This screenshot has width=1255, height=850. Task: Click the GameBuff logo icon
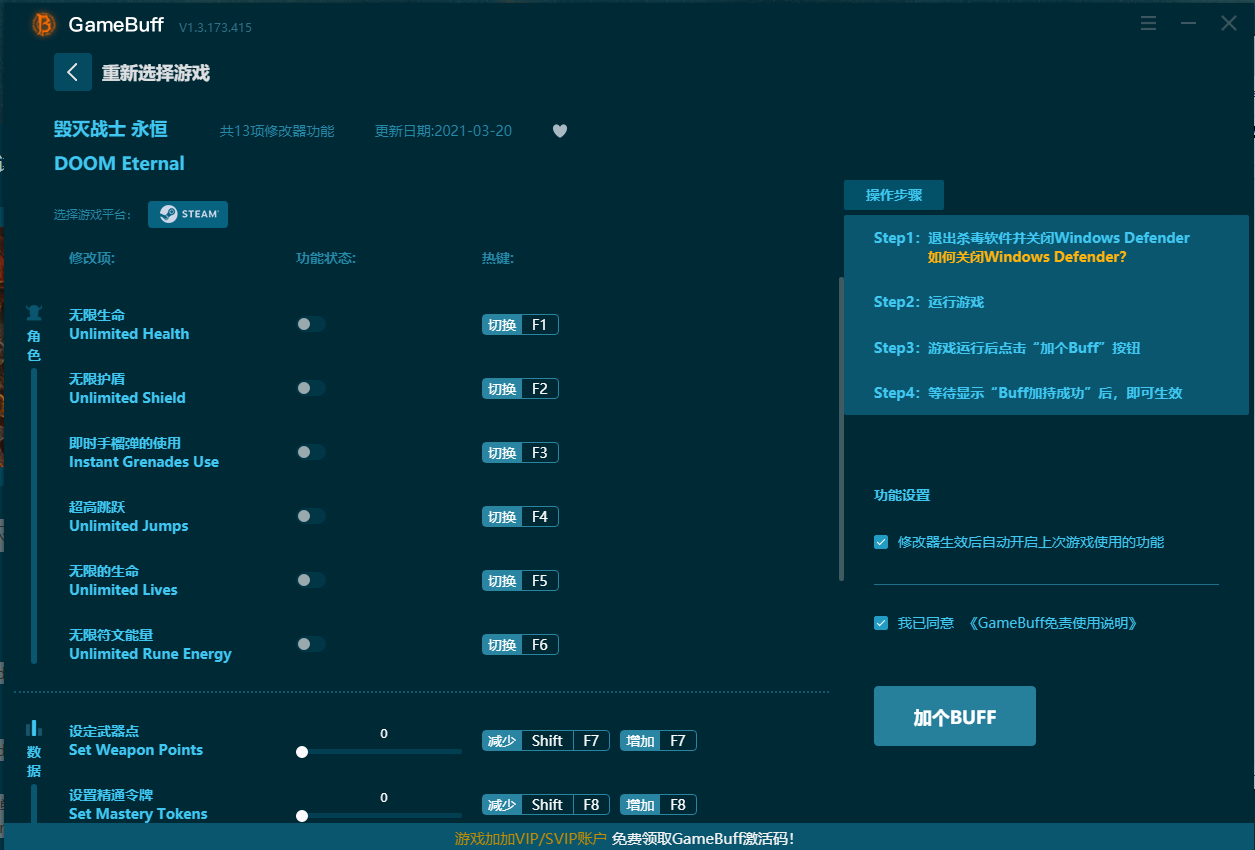coord(43,24)
